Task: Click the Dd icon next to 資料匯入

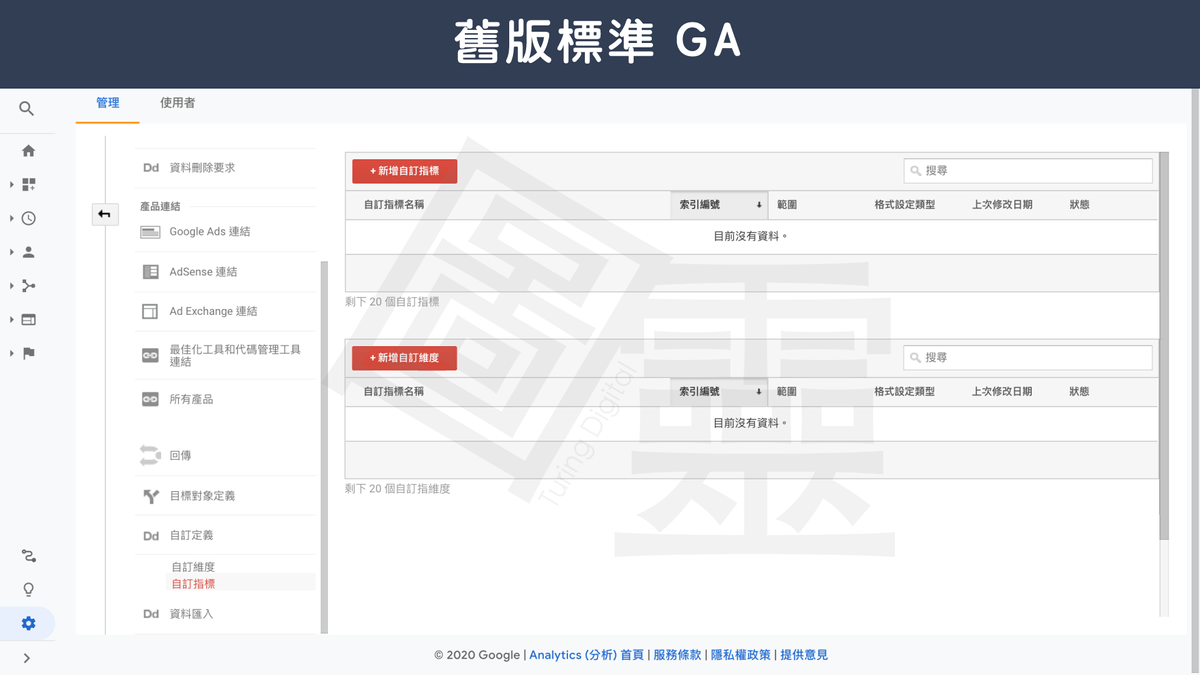Action: pos(151,614)
